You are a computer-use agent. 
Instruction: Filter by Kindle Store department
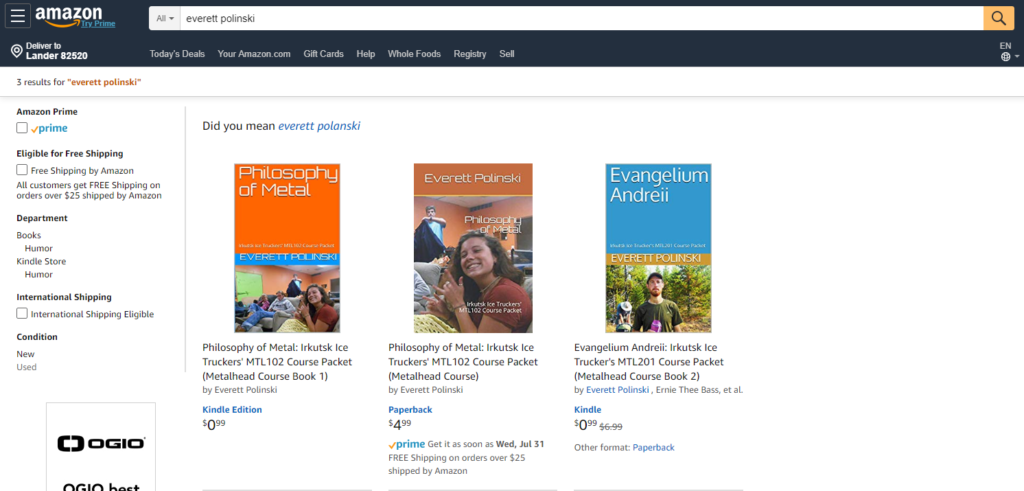[x=41, y=261]
